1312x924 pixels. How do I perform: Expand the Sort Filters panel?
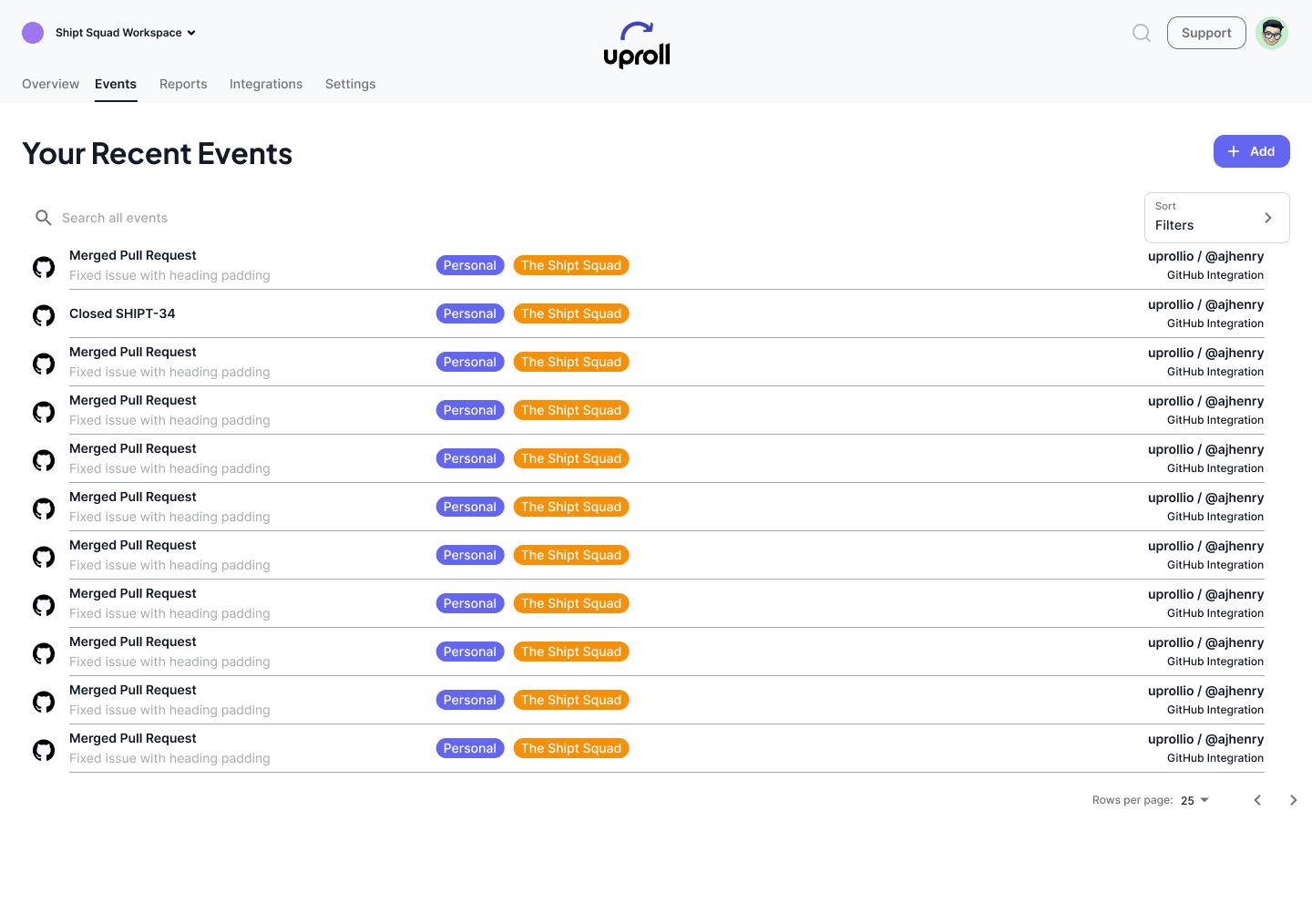(x=1216, y=218)
